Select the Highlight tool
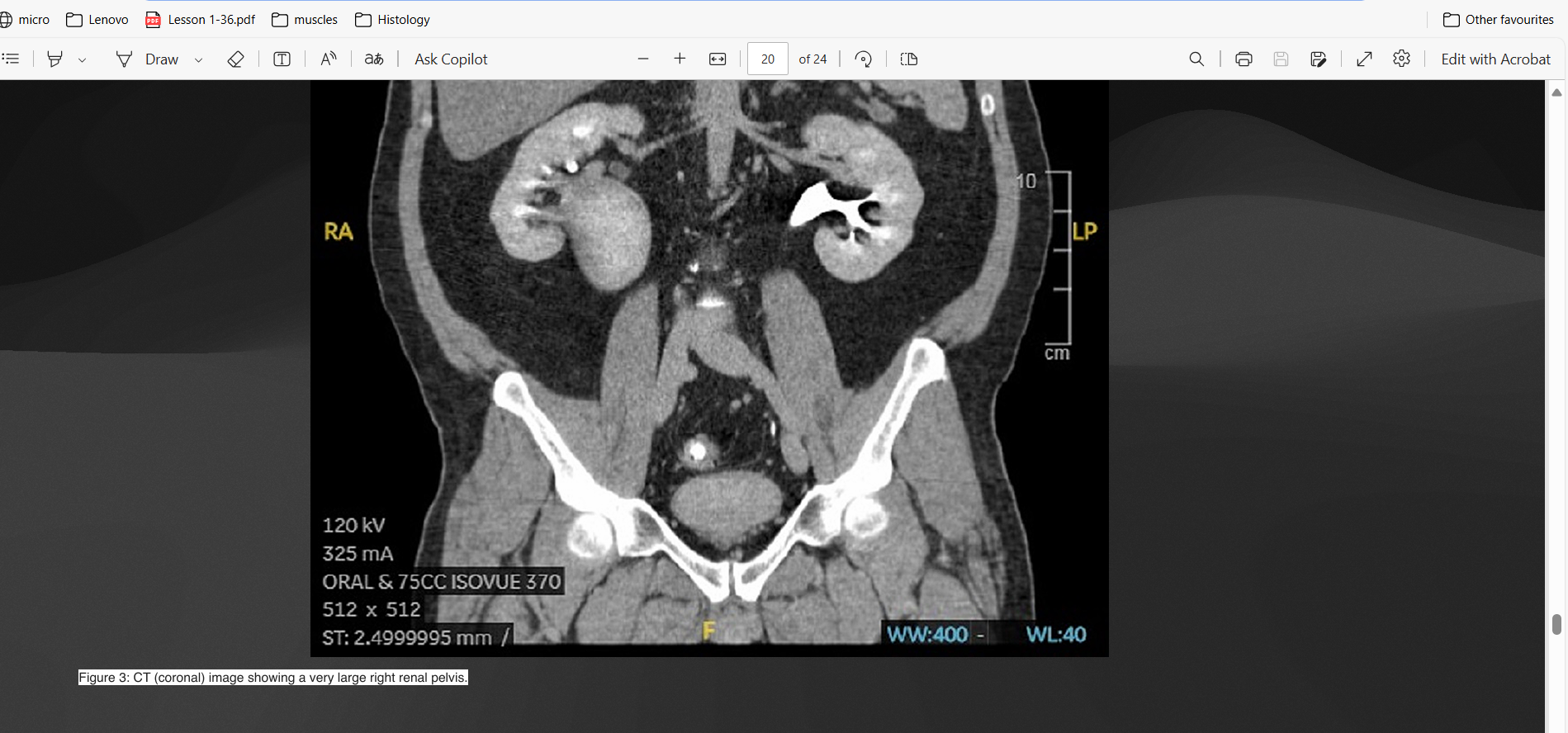The width and height of the screenshot is (1568, 733). [54, 59]
